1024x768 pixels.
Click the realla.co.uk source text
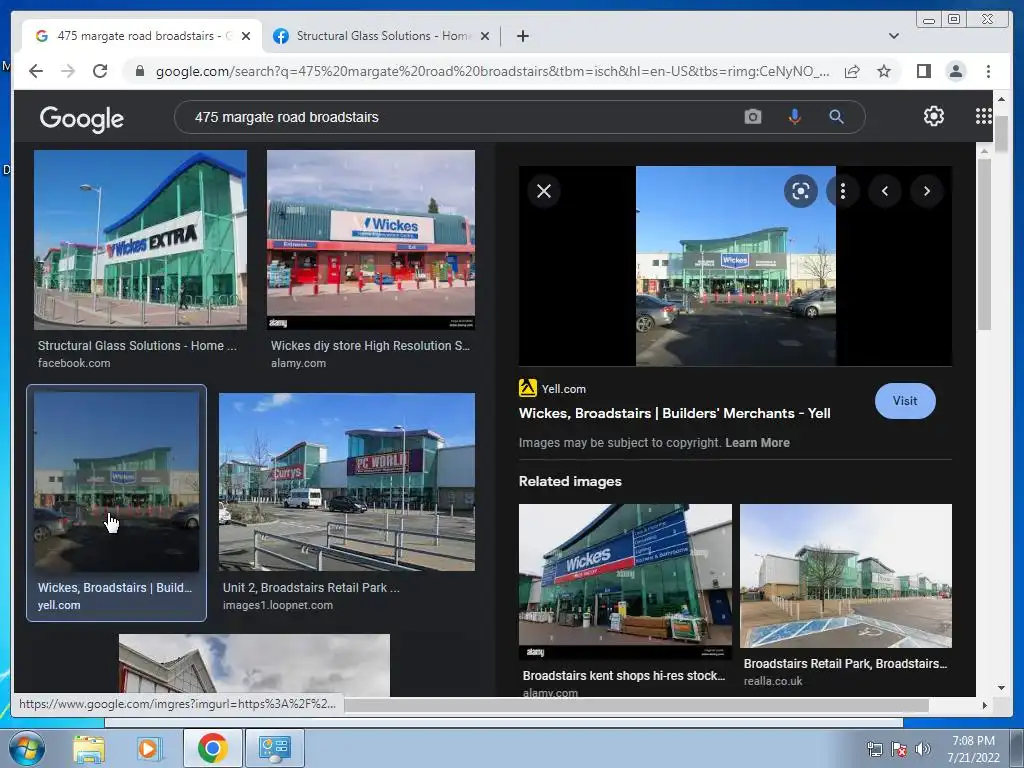click(x=773, y=681)
